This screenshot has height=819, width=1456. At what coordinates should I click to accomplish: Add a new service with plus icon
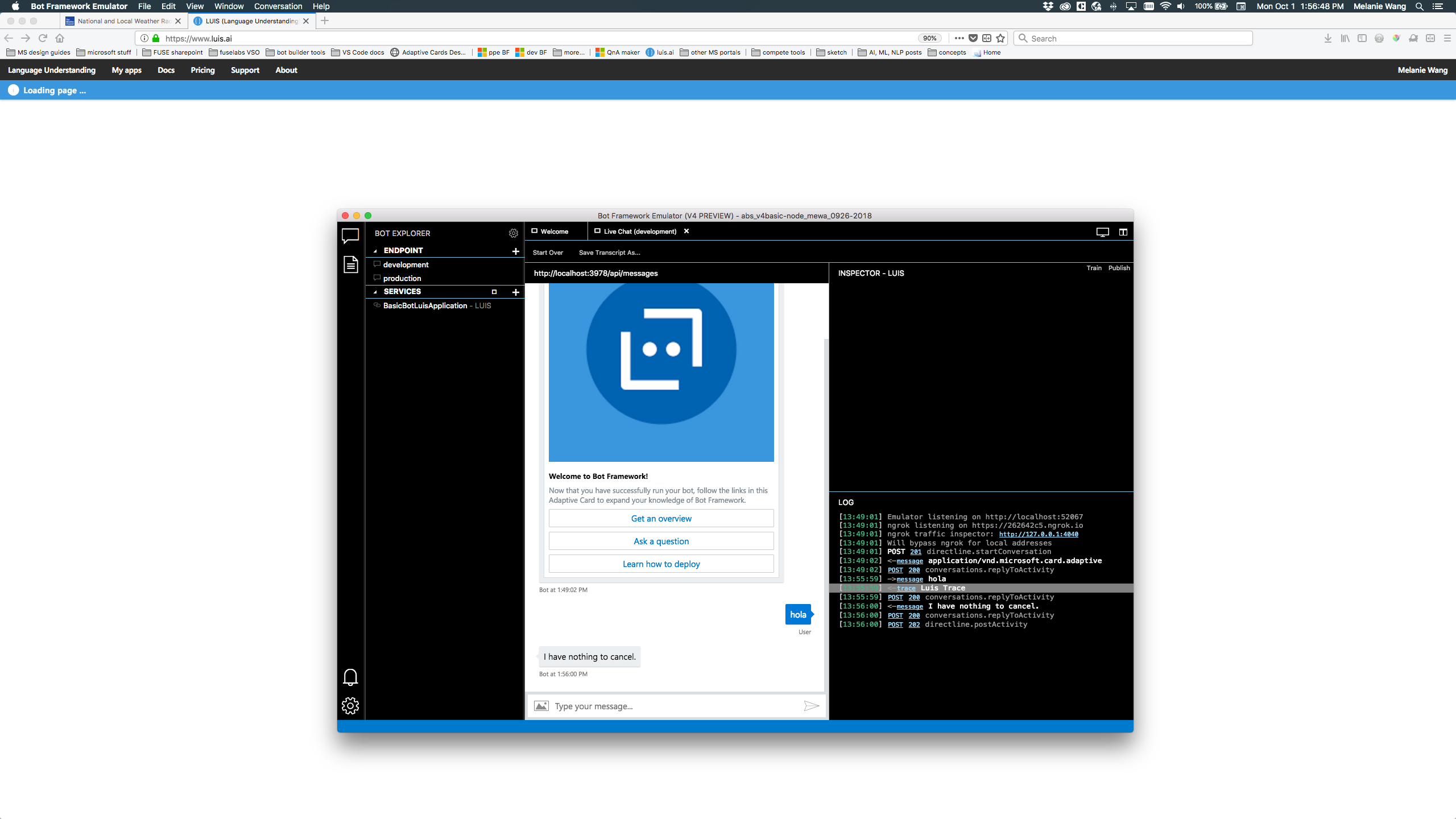515,292
